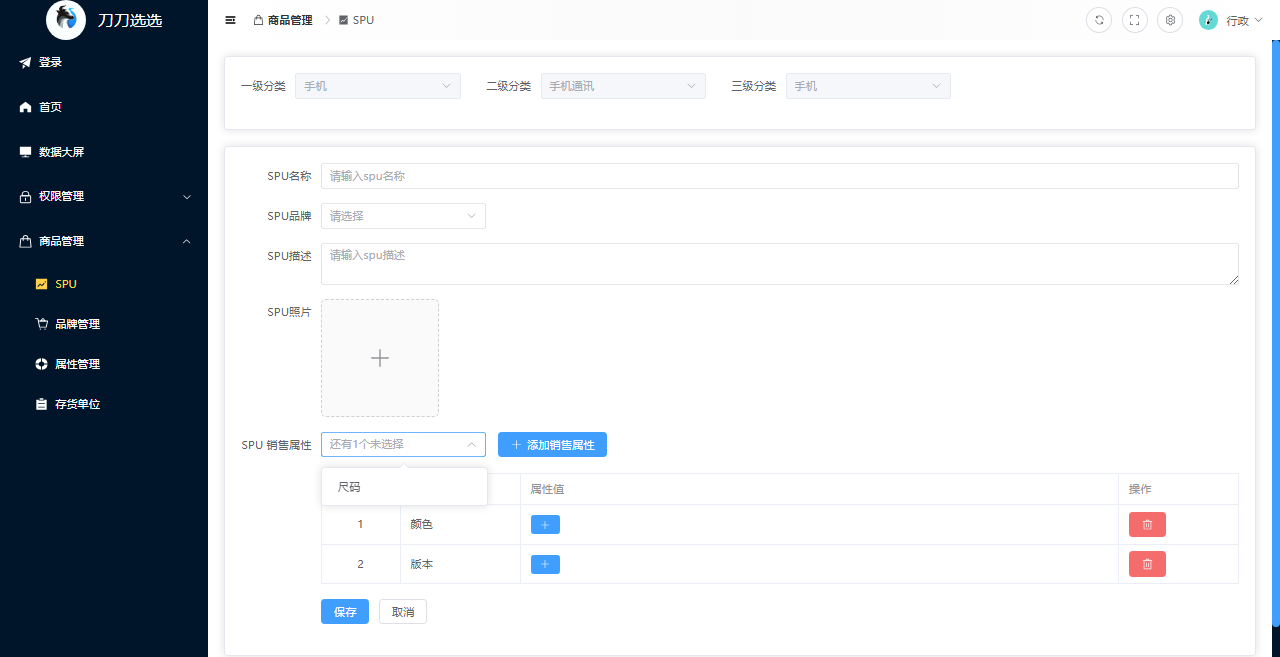Screen dimensions: 1280x657
Task: Click the 属性值 column header
Action: 819,489
